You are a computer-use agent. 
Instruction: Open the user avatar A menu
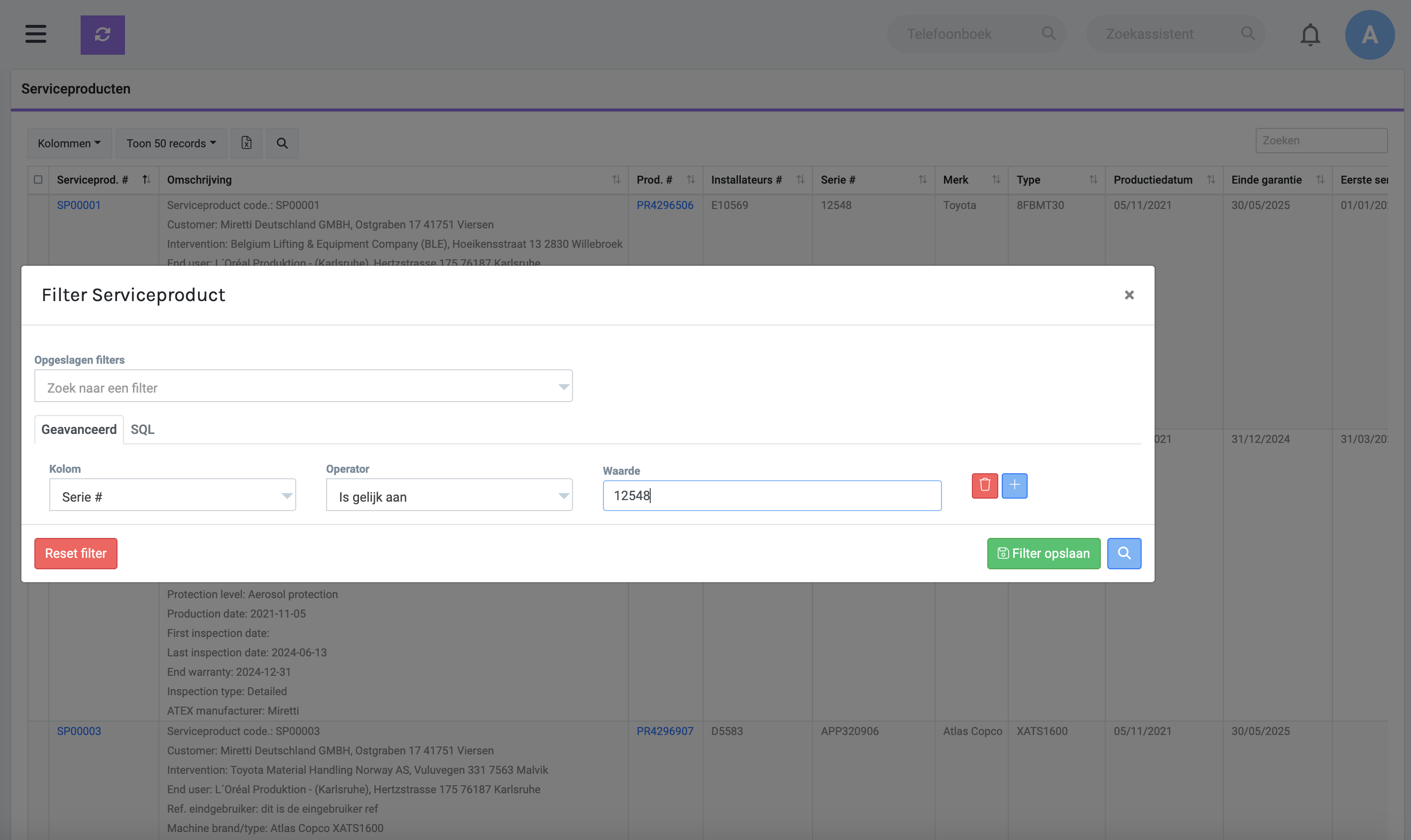point(1370,34)
